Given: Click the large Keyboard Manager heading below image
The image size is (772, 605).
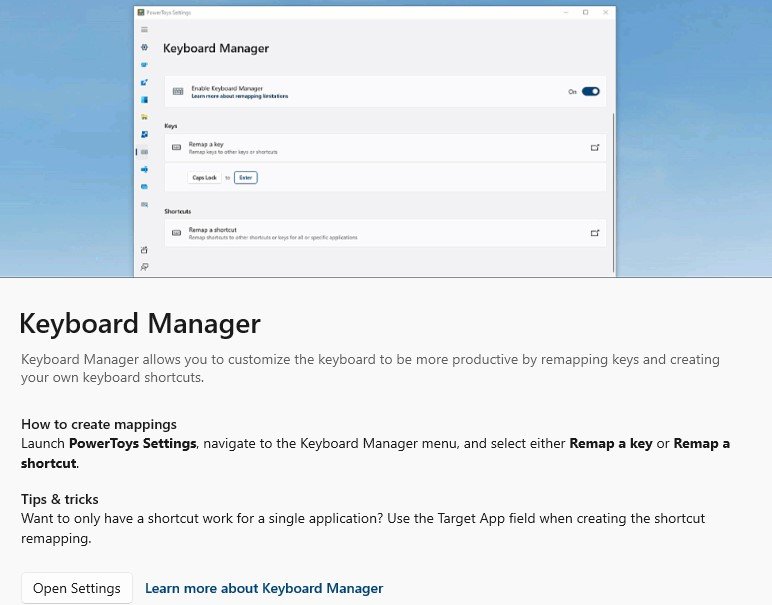Looking at the screenshot, I should [140, 324].
